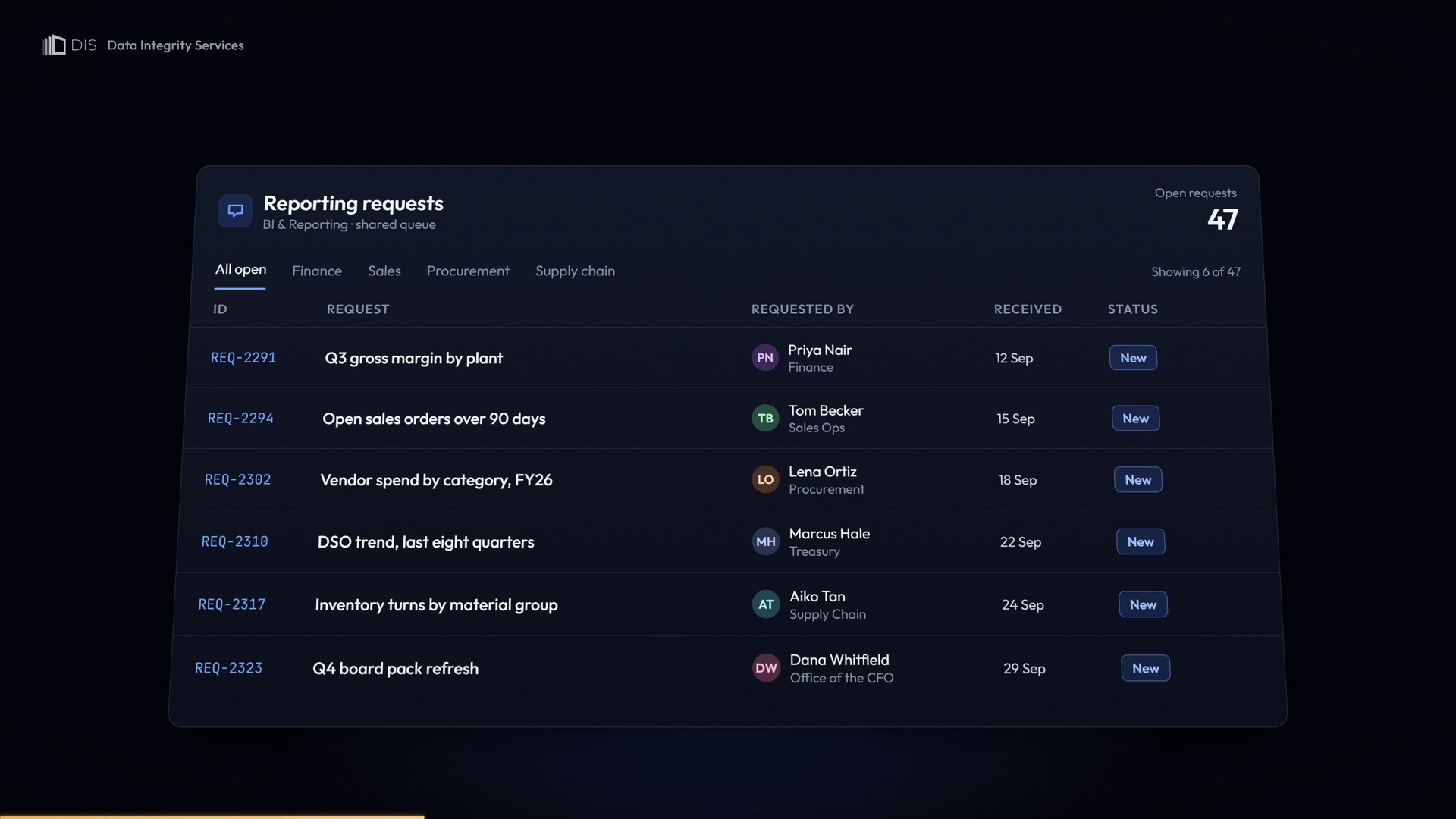Click New status badge for REQ-2323

point(1145,669)
